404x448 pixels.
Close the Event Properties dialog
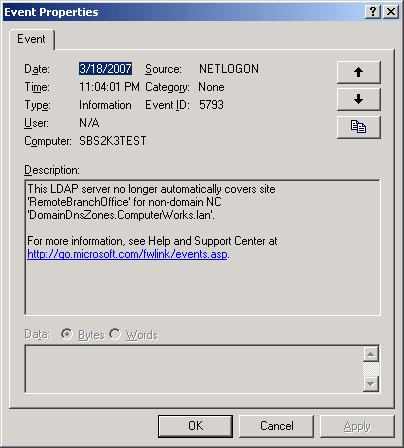[391, 12]
